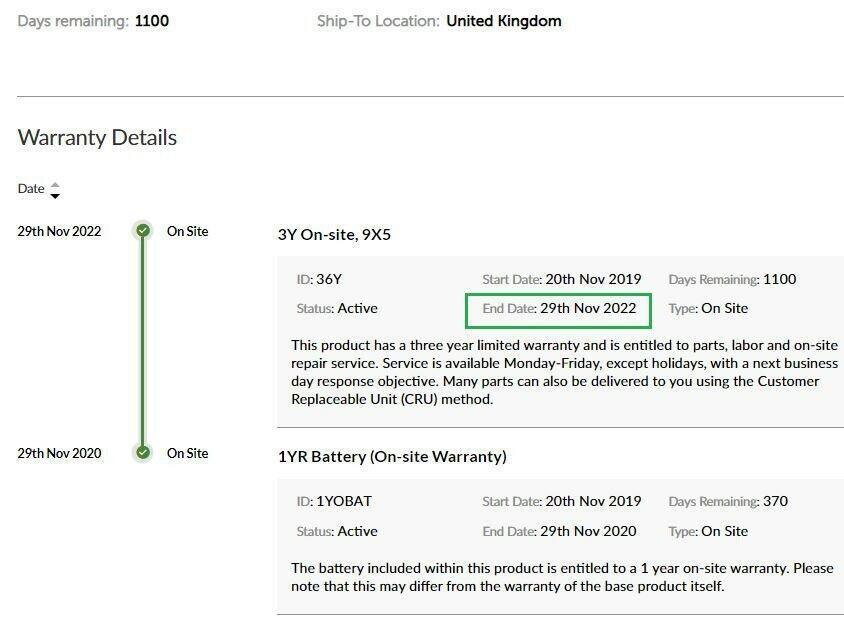The width and height of the screenshot is (844, 622).
Task: Click the Ship-To Location United Kingdom value
Action: pos(504,21)
